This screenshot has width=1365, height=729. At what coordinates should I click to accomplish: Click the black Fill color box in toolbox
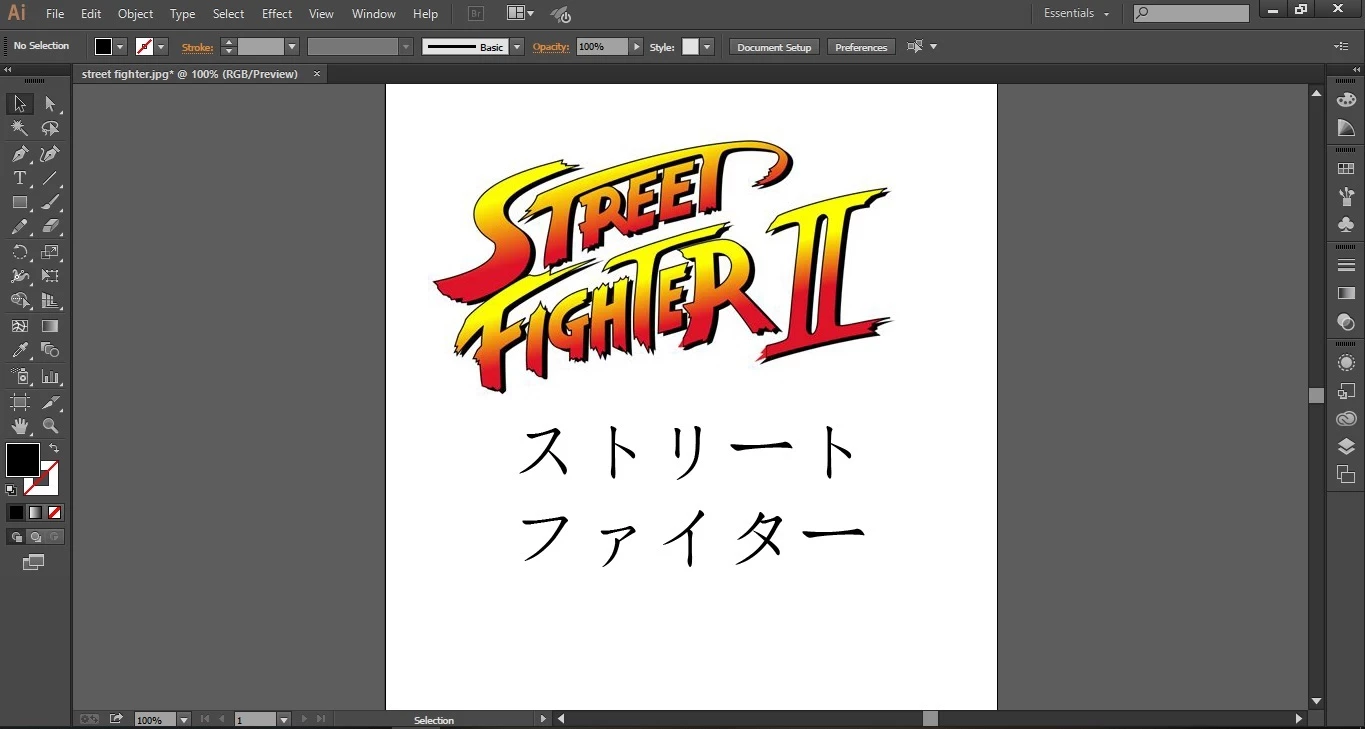(x=22, y=460)
